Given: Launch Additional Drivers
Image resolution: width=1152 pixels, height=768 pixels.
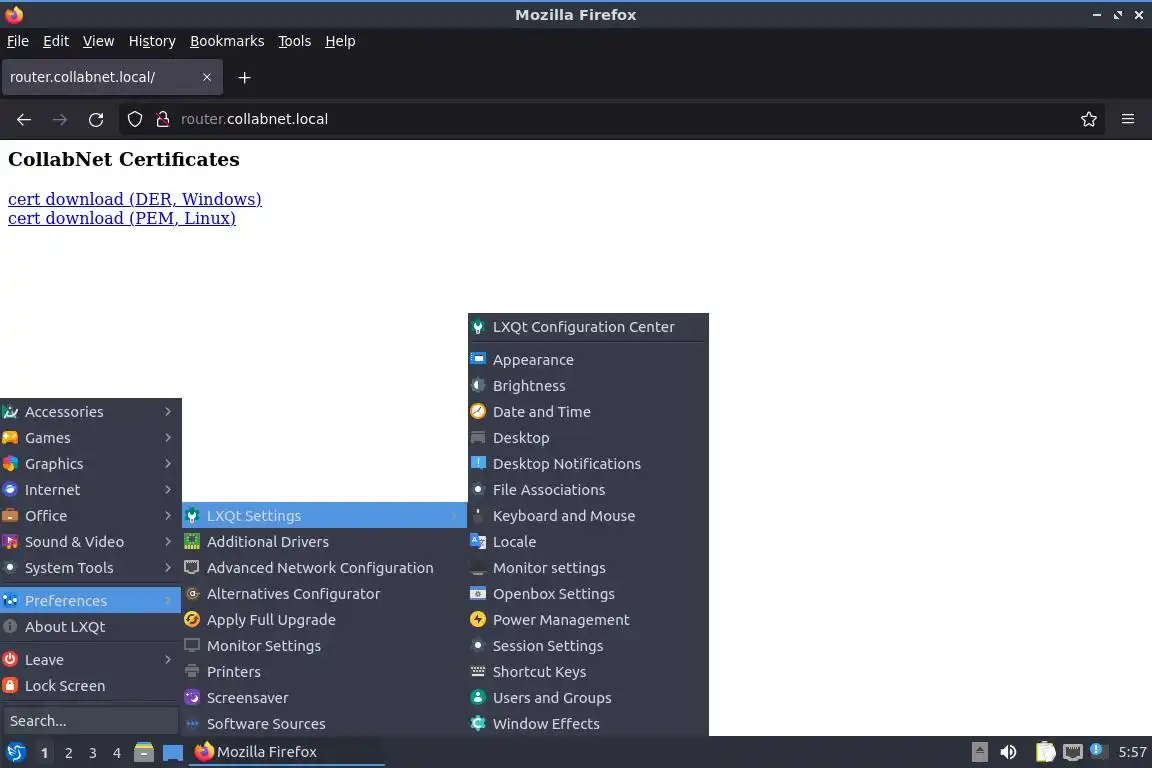Looking at the screenshot, I should (x=325, y=542).
